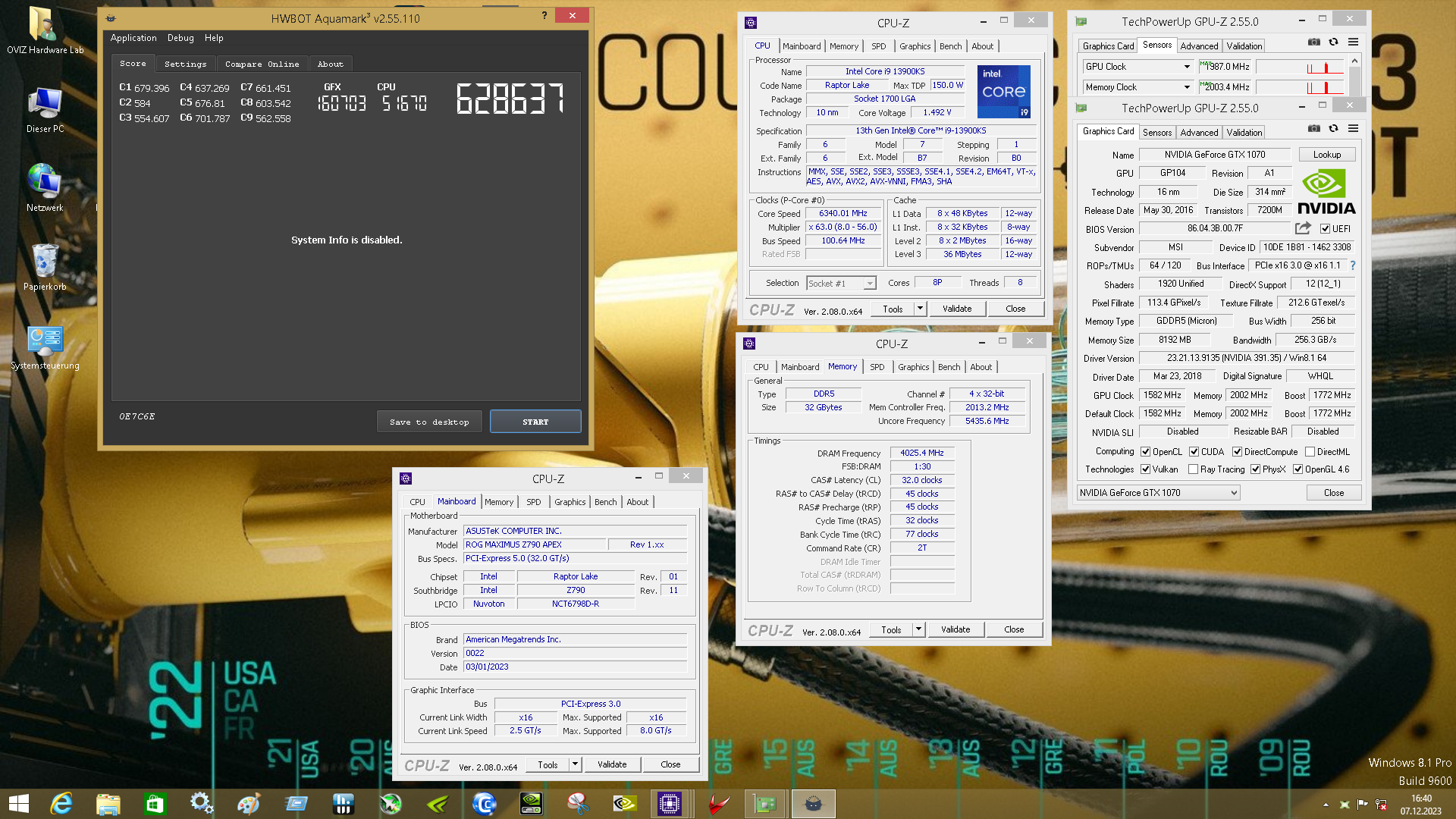The height and width of the screenshot is (819, 1456).
Task: Click GPU-Z Sensors vertical scrollbar thumb
Action: point(1355,80)
